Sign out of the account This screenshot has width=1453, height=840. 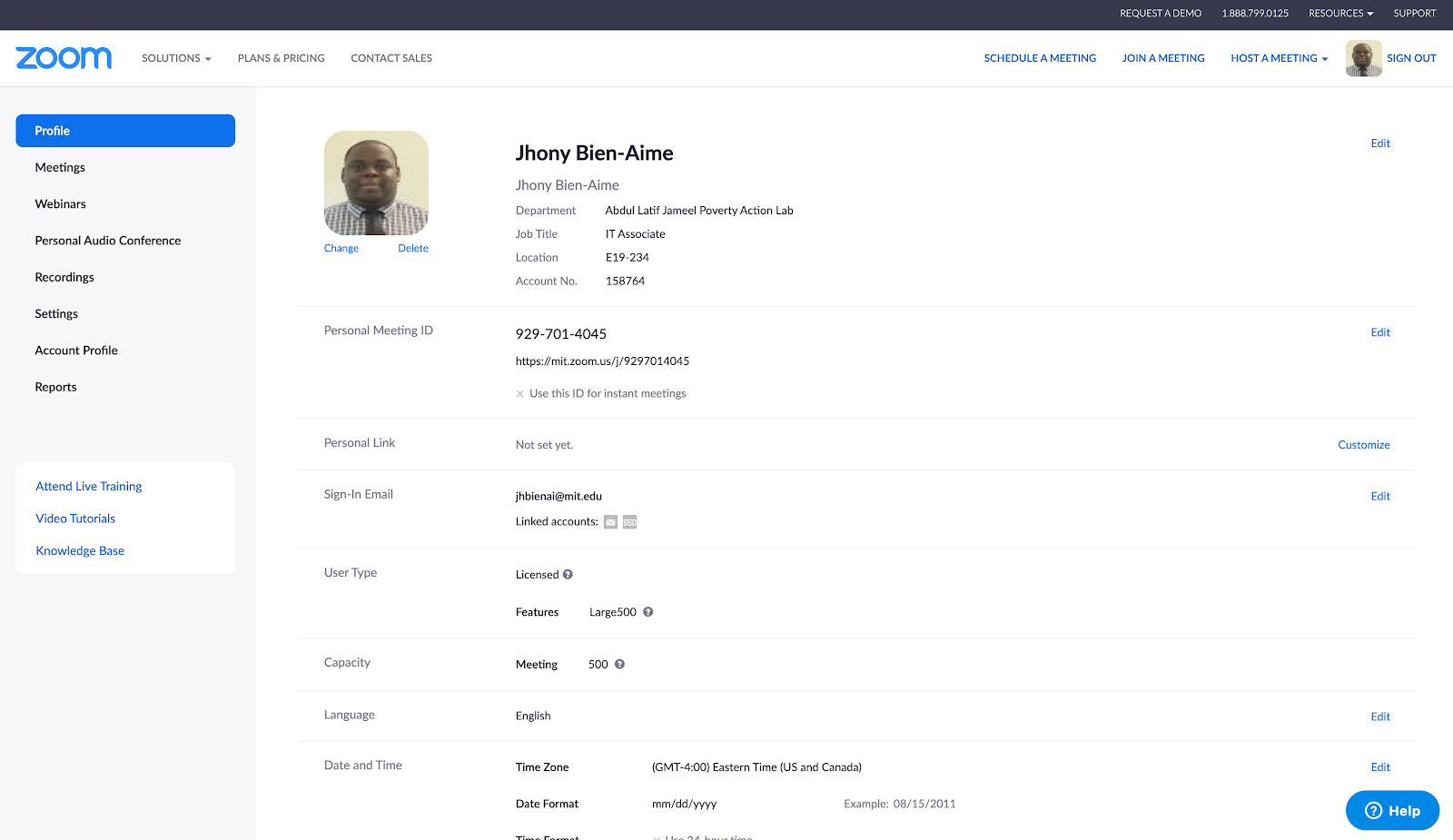1411,58
